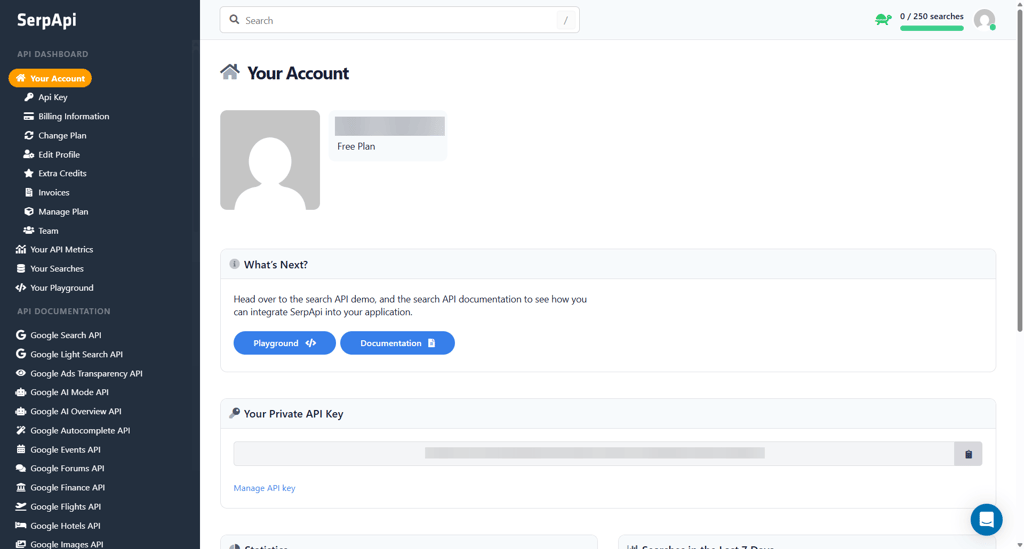
Task: Open Google Forums API docs
Action: tap(67, 469)
